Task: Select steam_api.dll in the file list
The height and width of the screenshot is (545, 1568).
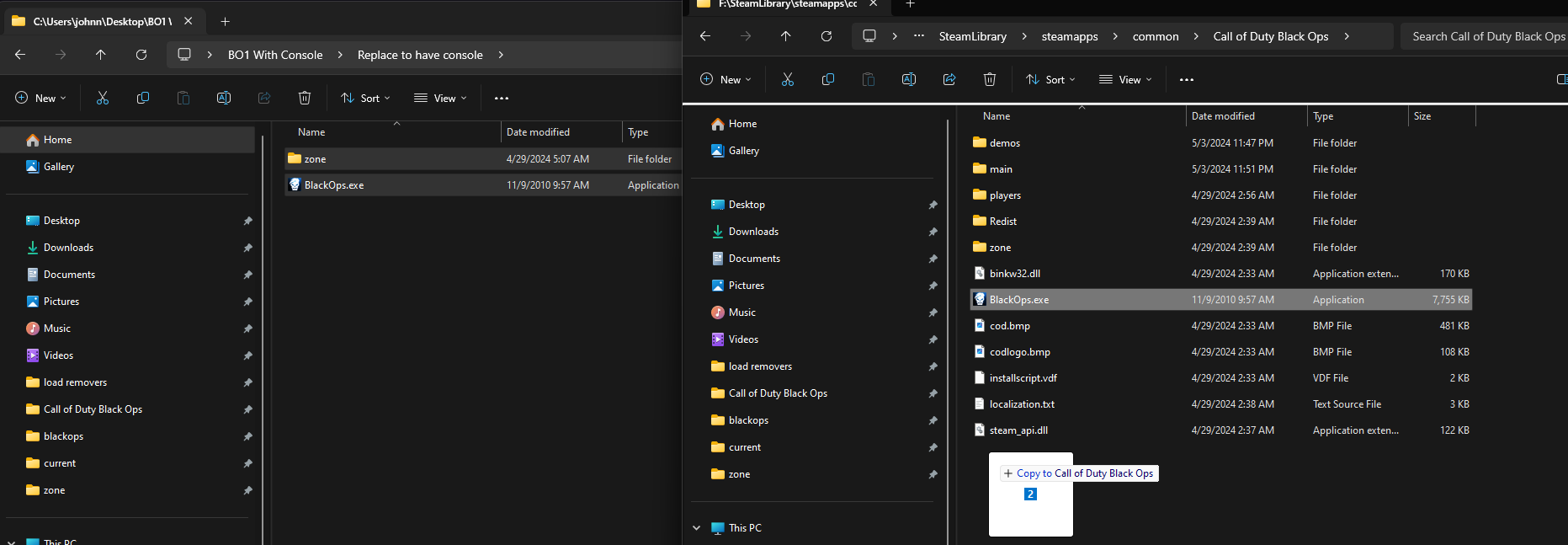Action: pyautogui.click(x=1018, y=430)
